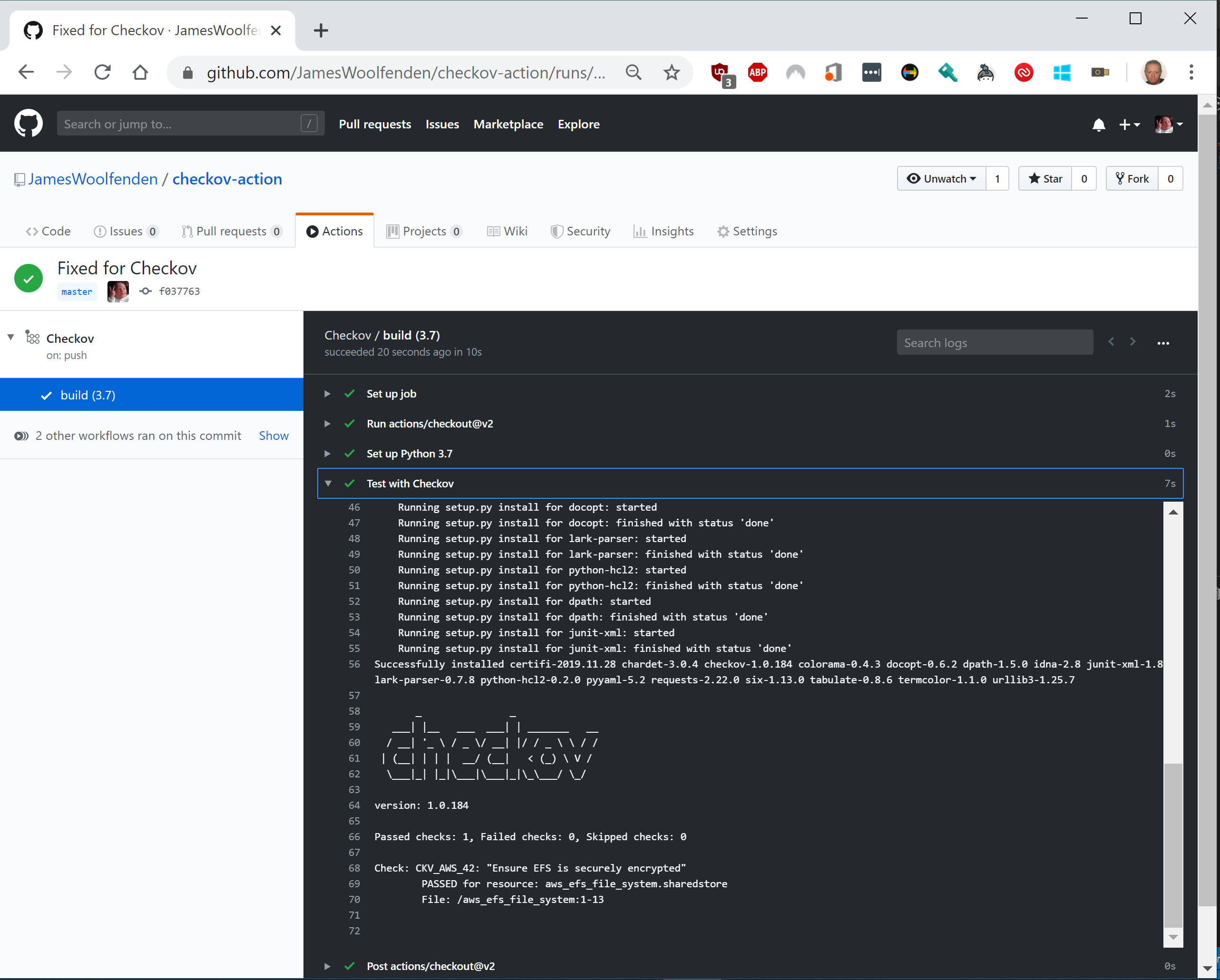Expand the Post actions/checkout@v2 step
Image resolution: width=1220 pixels, height=980 pixels.
pyautogui.click(x=327, y=966)
